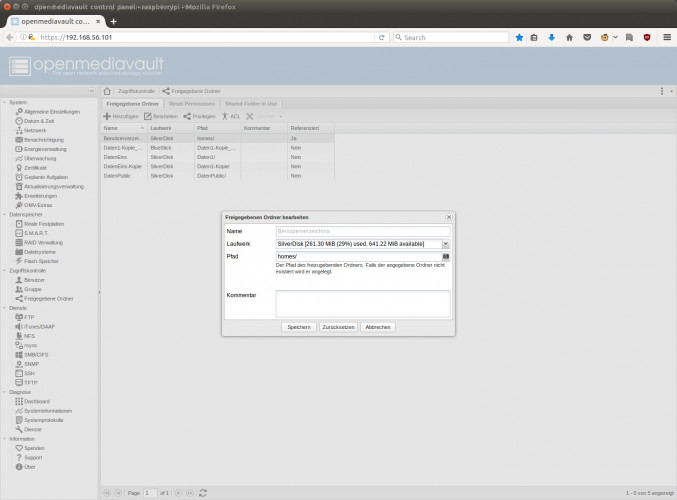The image size is (677, 500).
Task: Open Dashboard in Diagnose
Action: point(32,402)
